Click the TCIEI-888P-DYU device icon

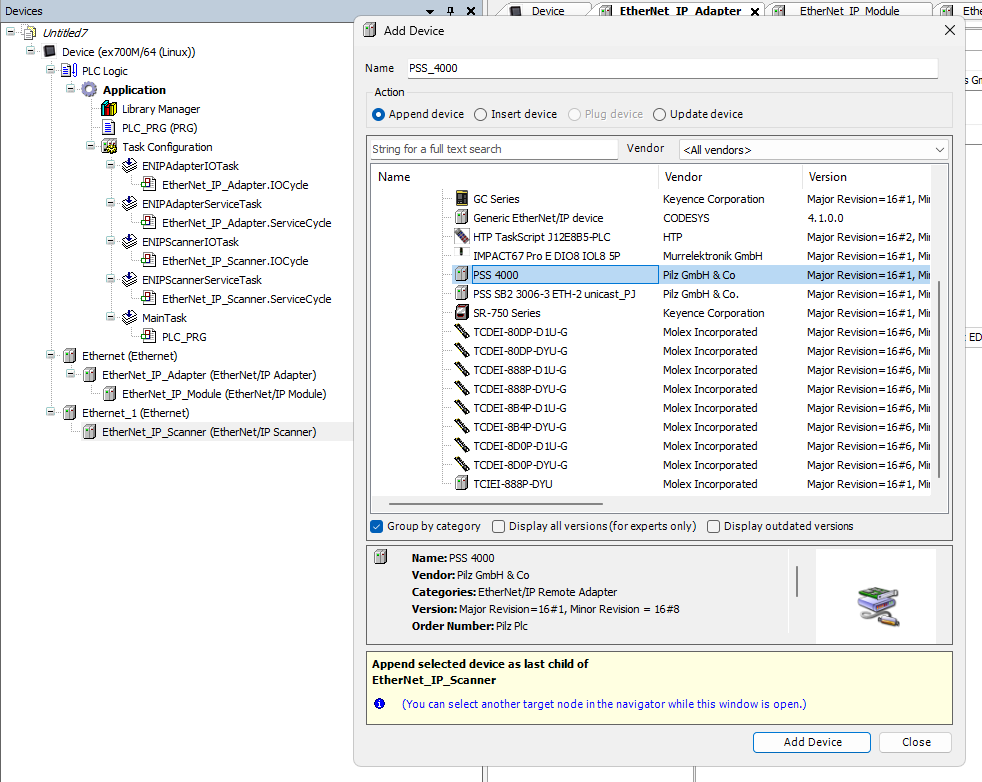(462, 483)
